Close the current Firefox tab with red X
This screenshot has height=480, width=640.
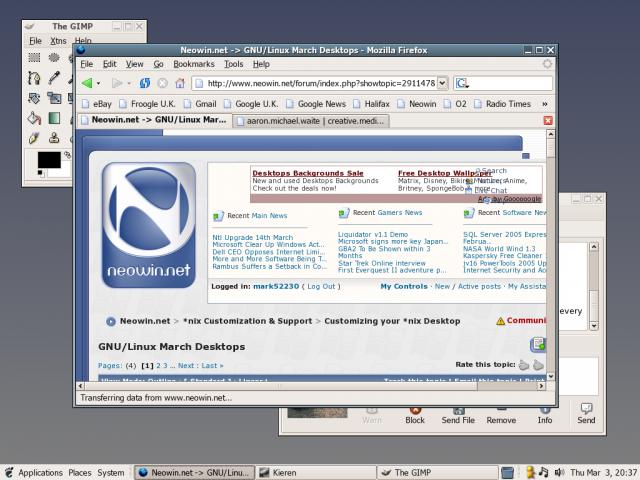[x=548, y=120]
